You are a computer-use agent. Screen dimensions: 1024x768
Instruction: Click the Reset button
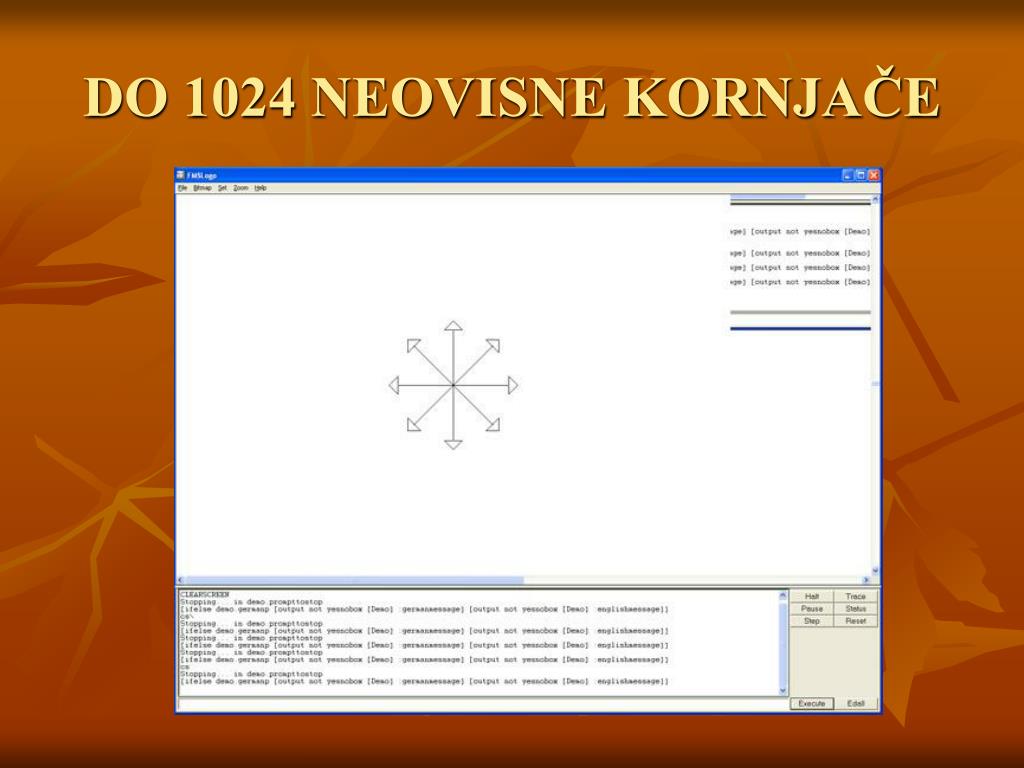pos(856,621)
